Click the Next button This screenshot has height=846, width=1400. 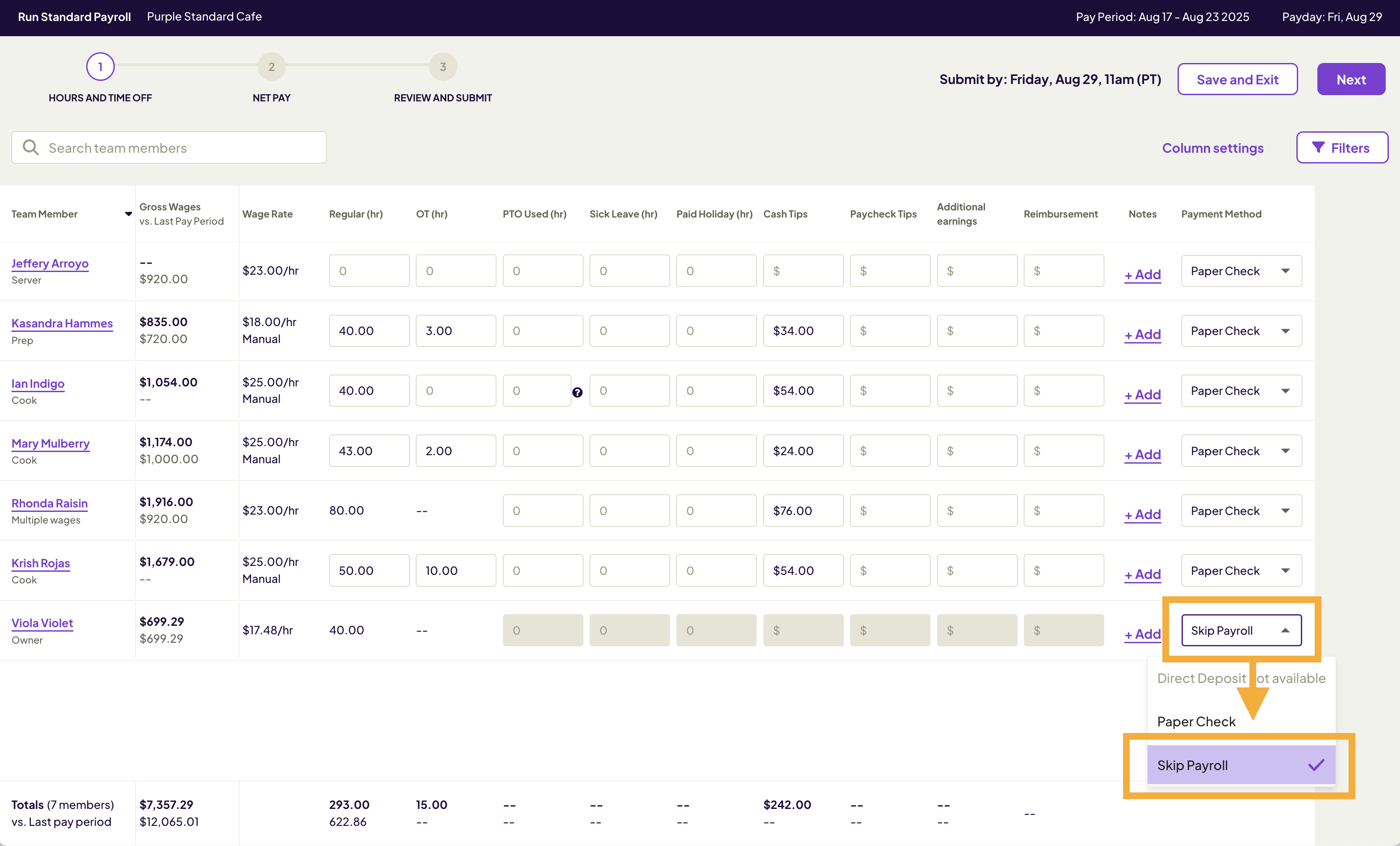tap(1350, 79)
